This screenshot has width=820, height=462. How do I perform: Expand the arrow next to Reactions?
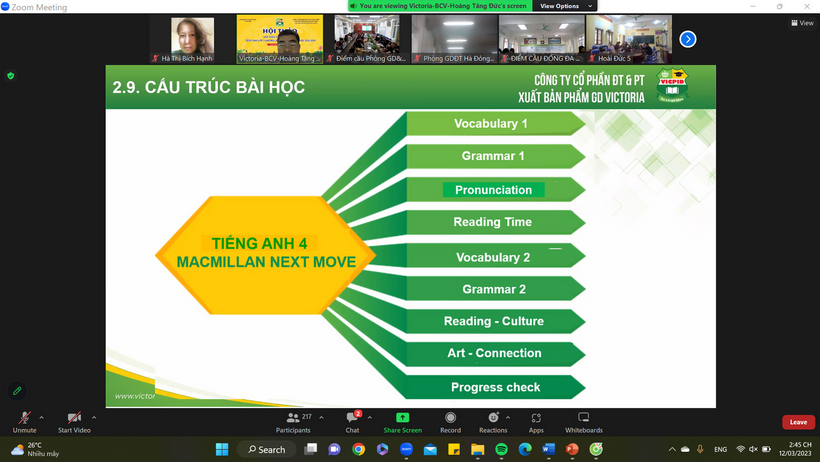508,418
